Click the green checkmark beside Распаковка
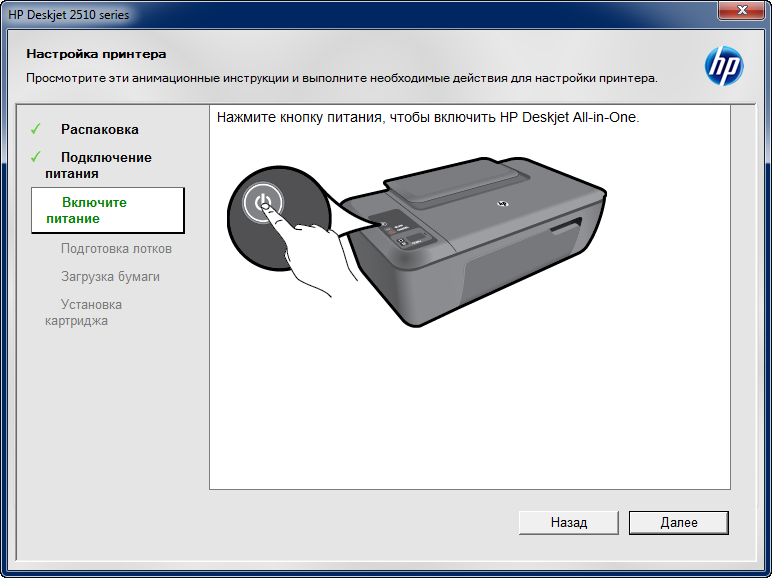 pos(35,129)
